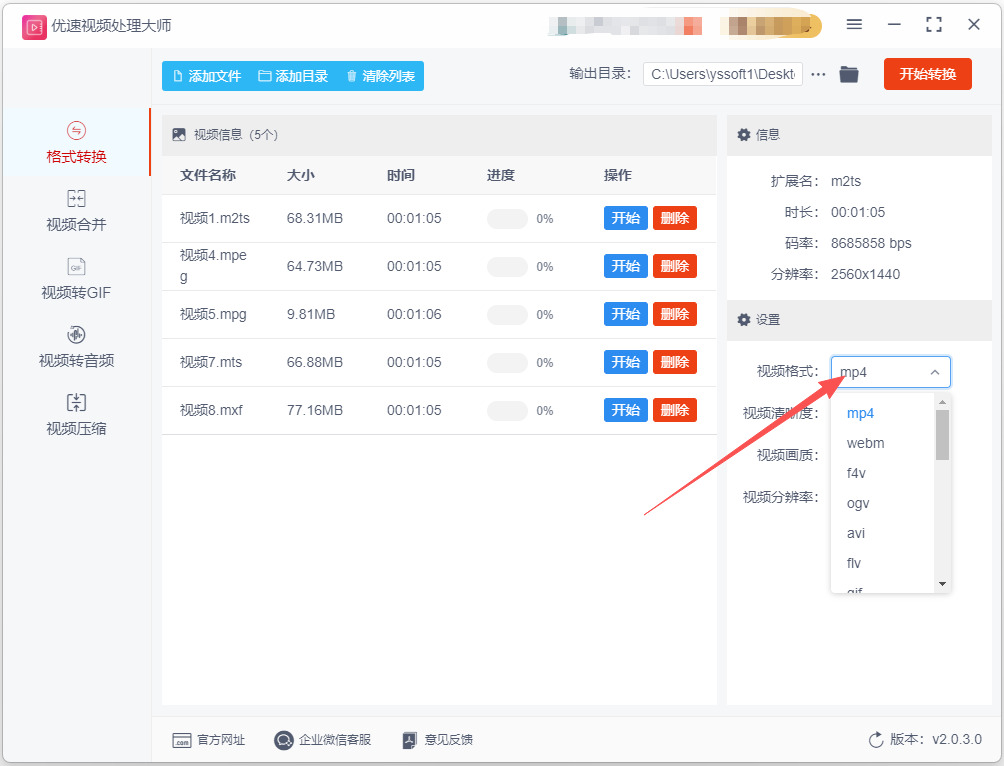The image size is (1004, 766).
Task: Browse output path with three-dots button
Action: pos(818,74)
